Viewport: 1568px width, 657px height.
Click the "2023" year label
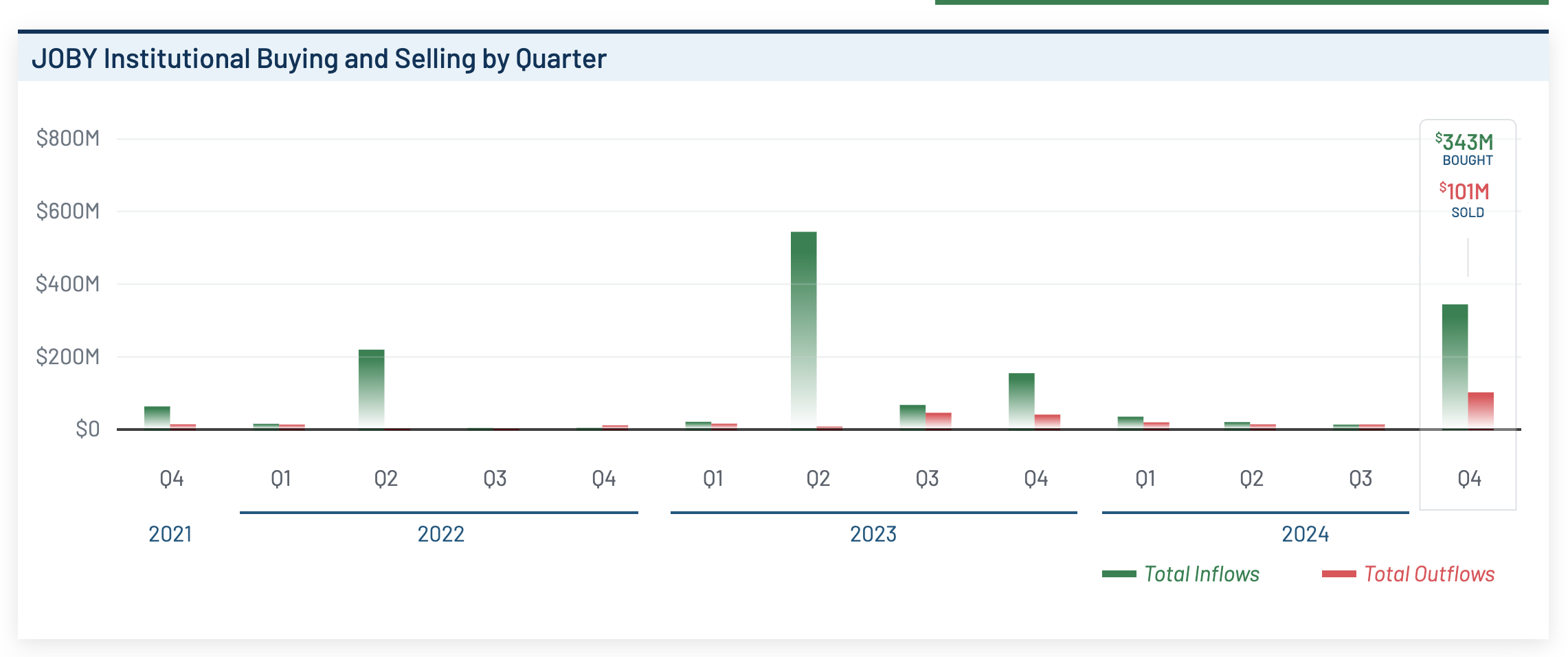873,534
